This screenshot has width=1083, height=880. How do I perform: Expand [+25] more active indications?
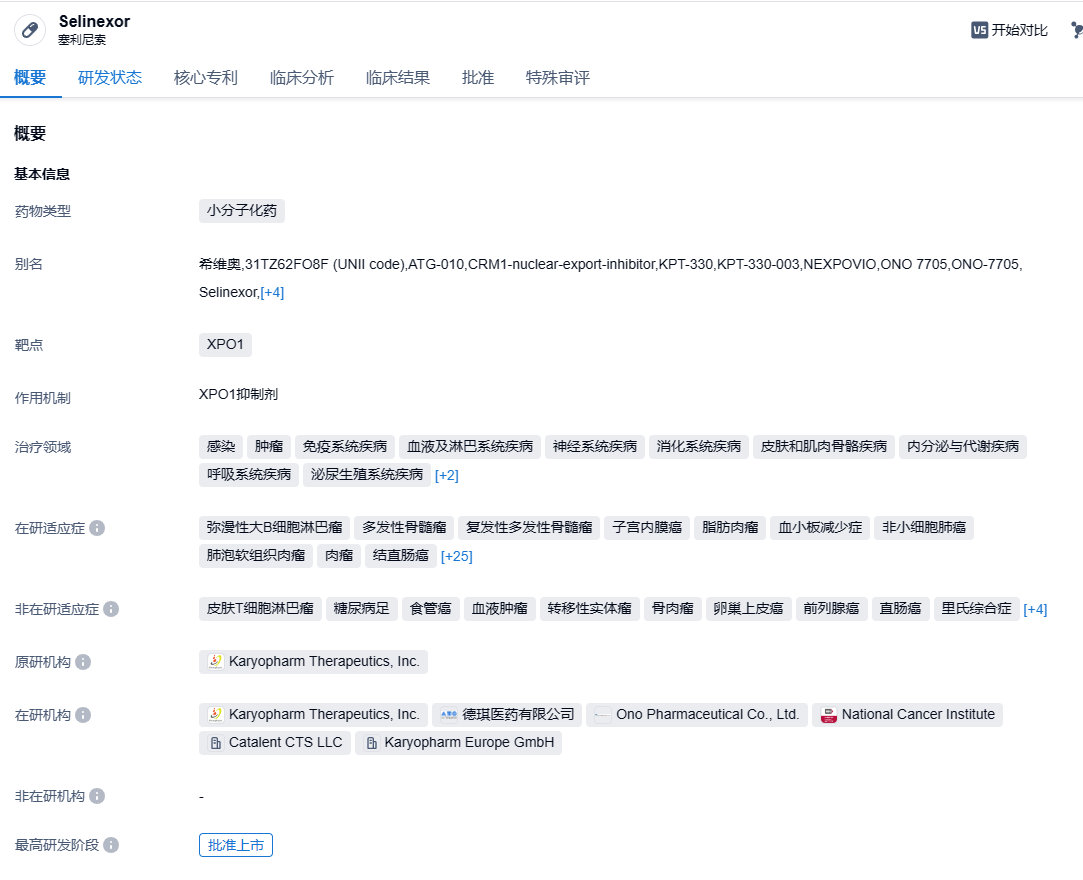(456, 556)
